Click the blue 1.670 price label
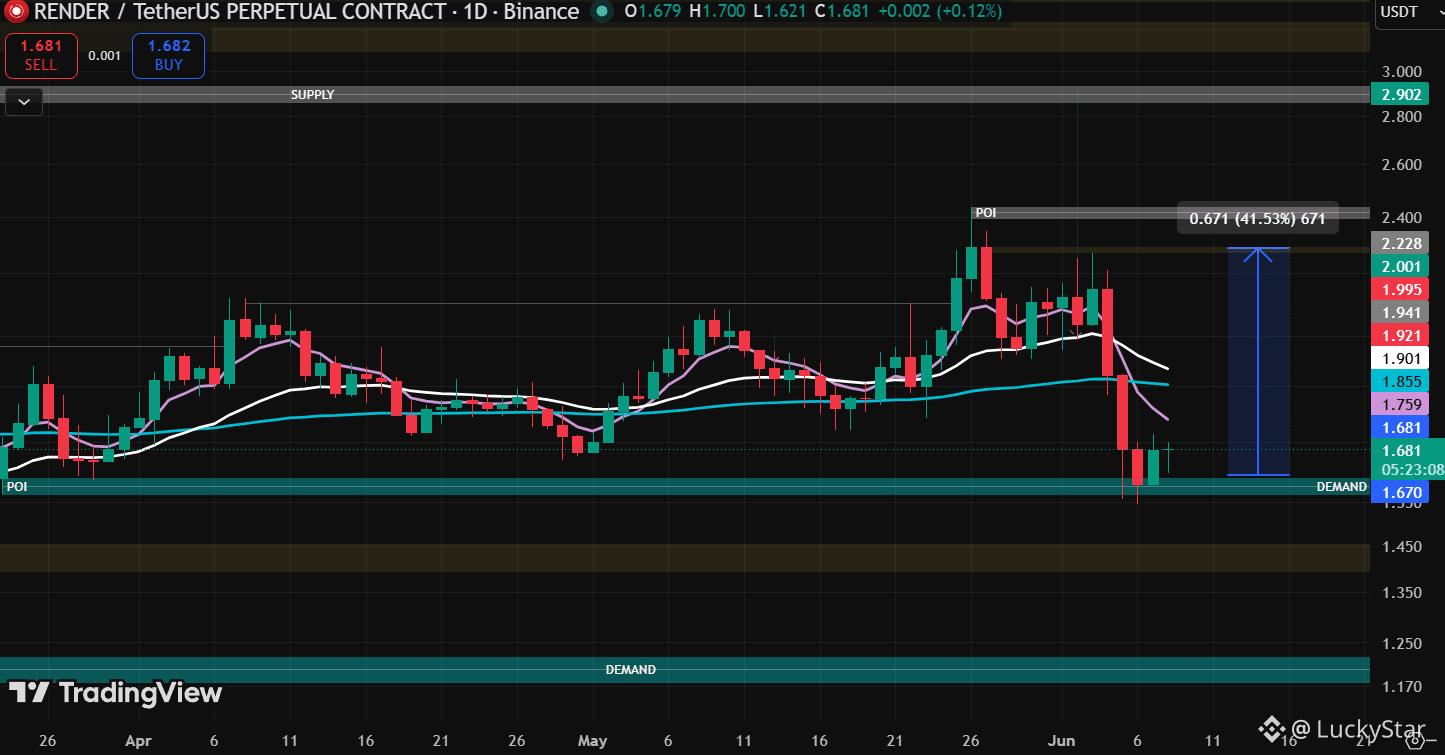The height and width of the screenshot is (755, 1445). (x=1400, y=493)
